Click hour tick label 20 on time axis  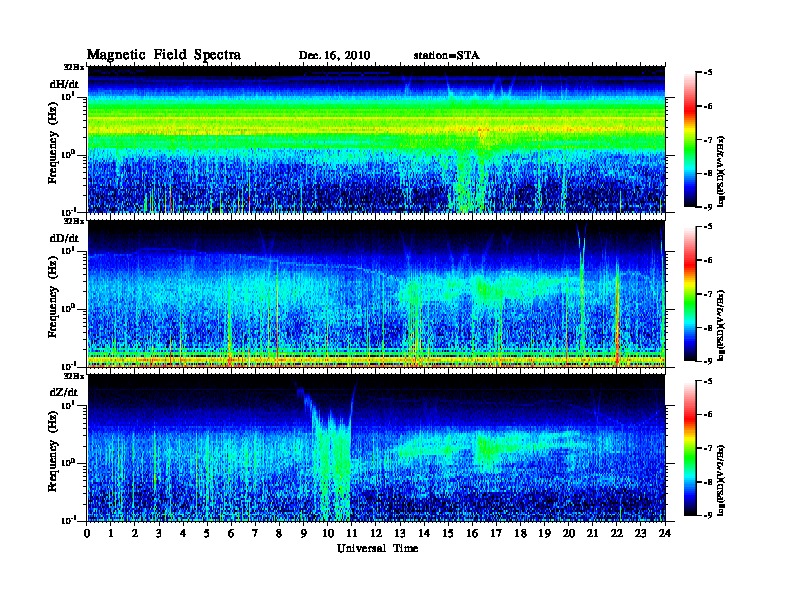[x=568, y=533]
